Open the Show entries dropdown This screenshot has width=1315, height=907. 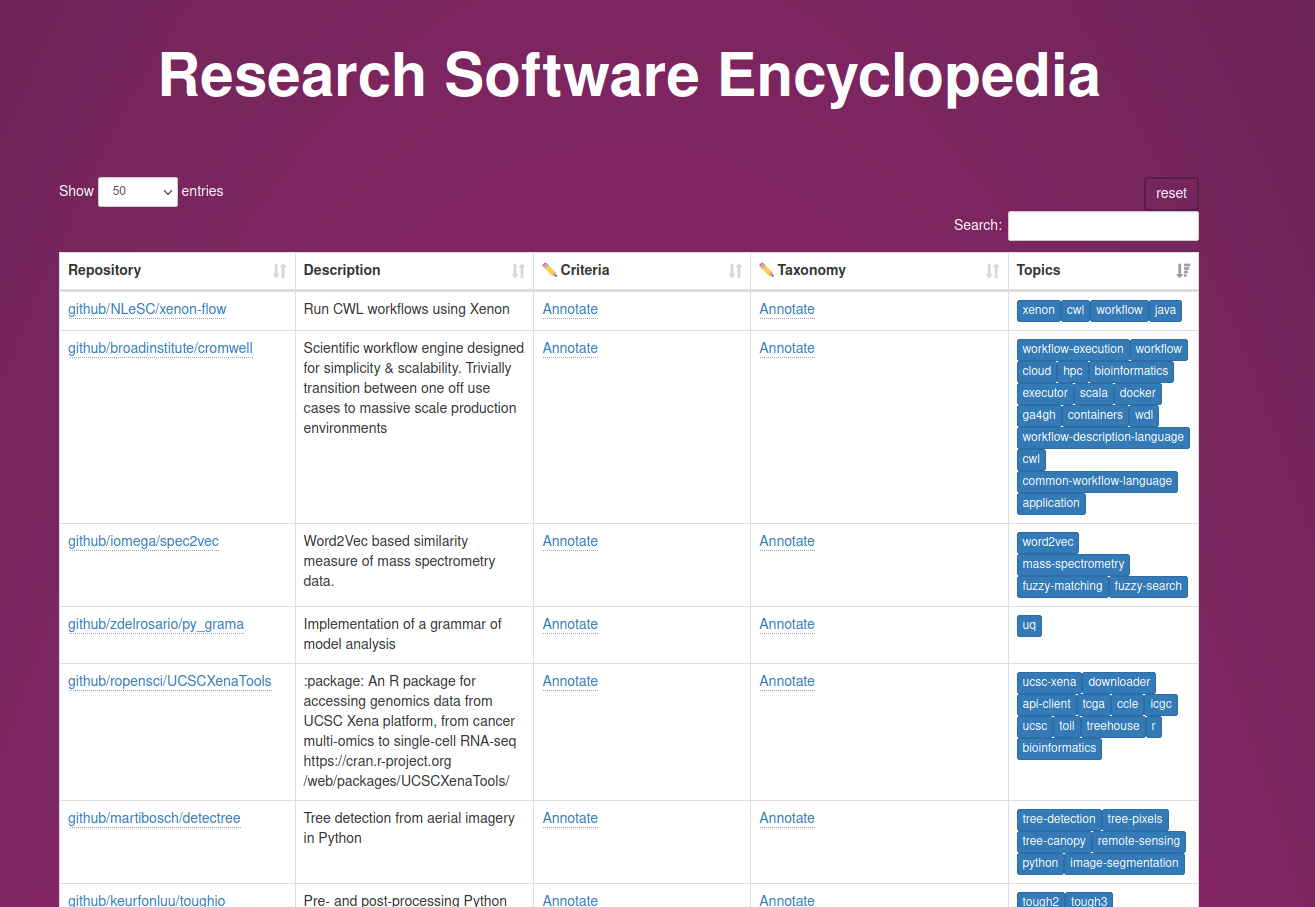138,191
